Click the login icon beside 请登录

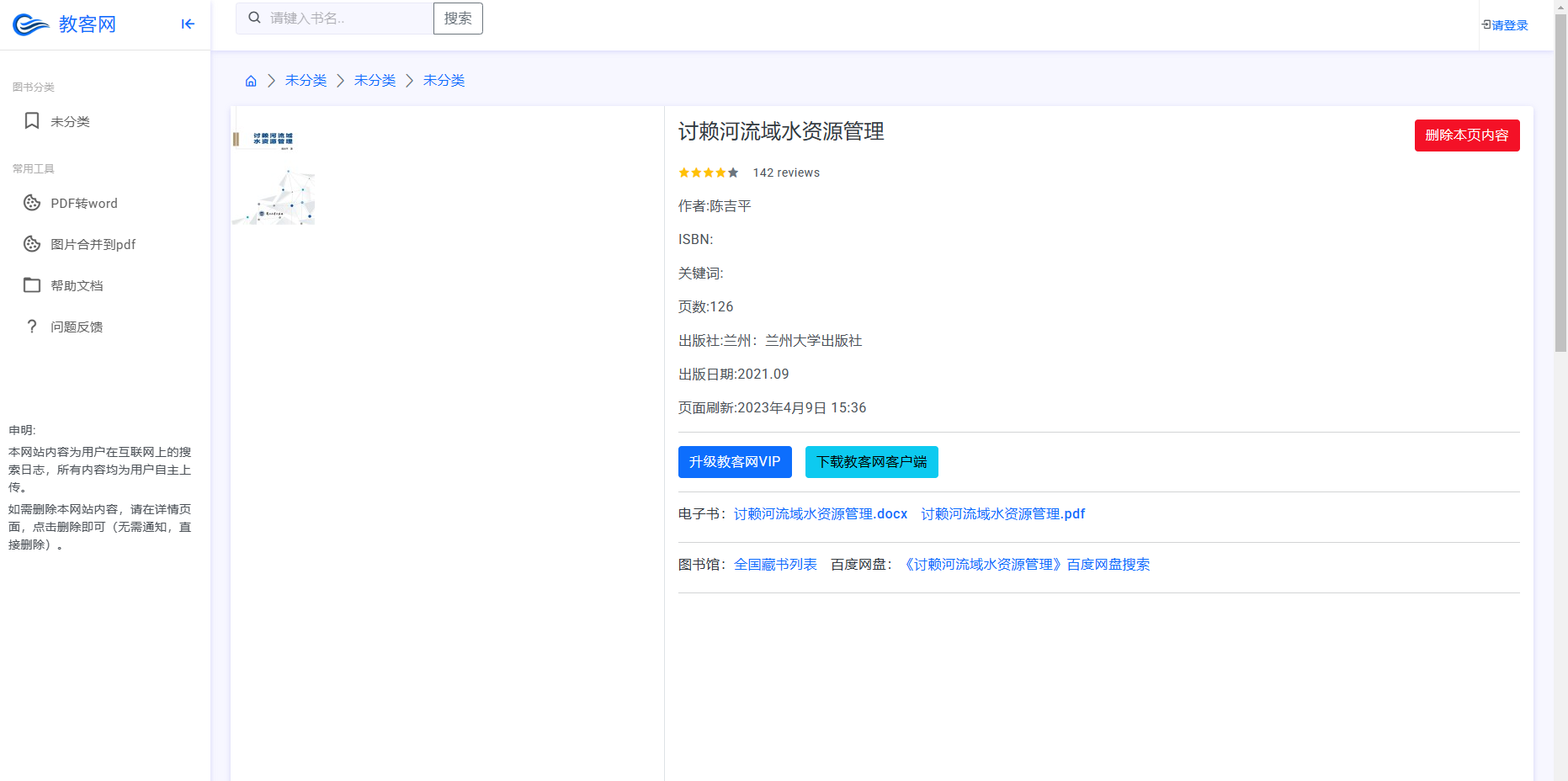tap(1486, 25)
